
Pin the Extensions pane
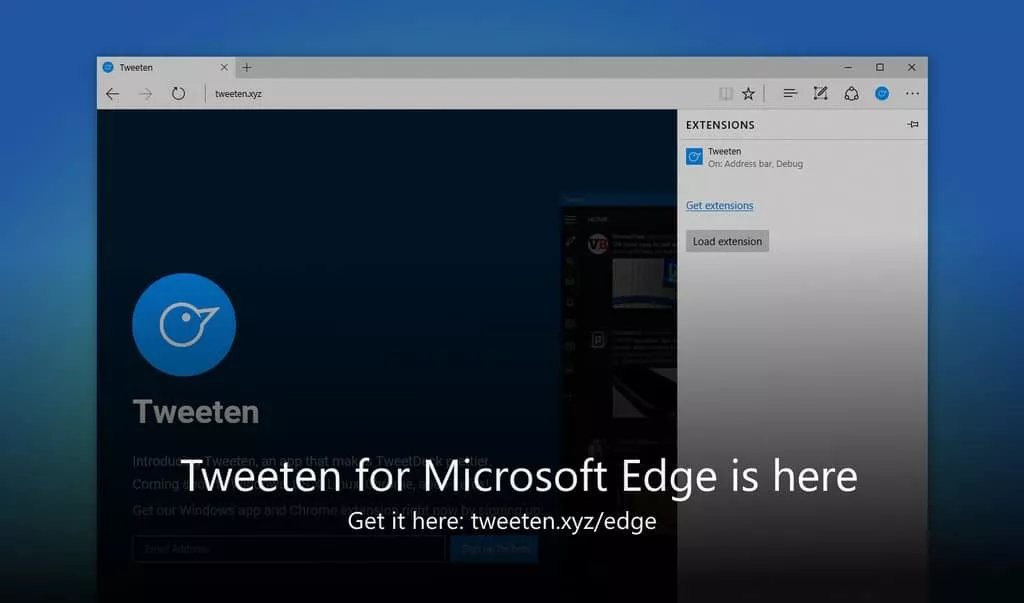point(913,124)
